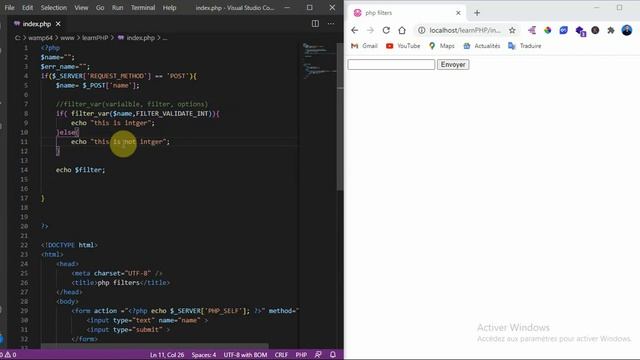Open the Maps bookmark
The width and height of the screenshot is (640, 360).
click(x=442, y=46)
